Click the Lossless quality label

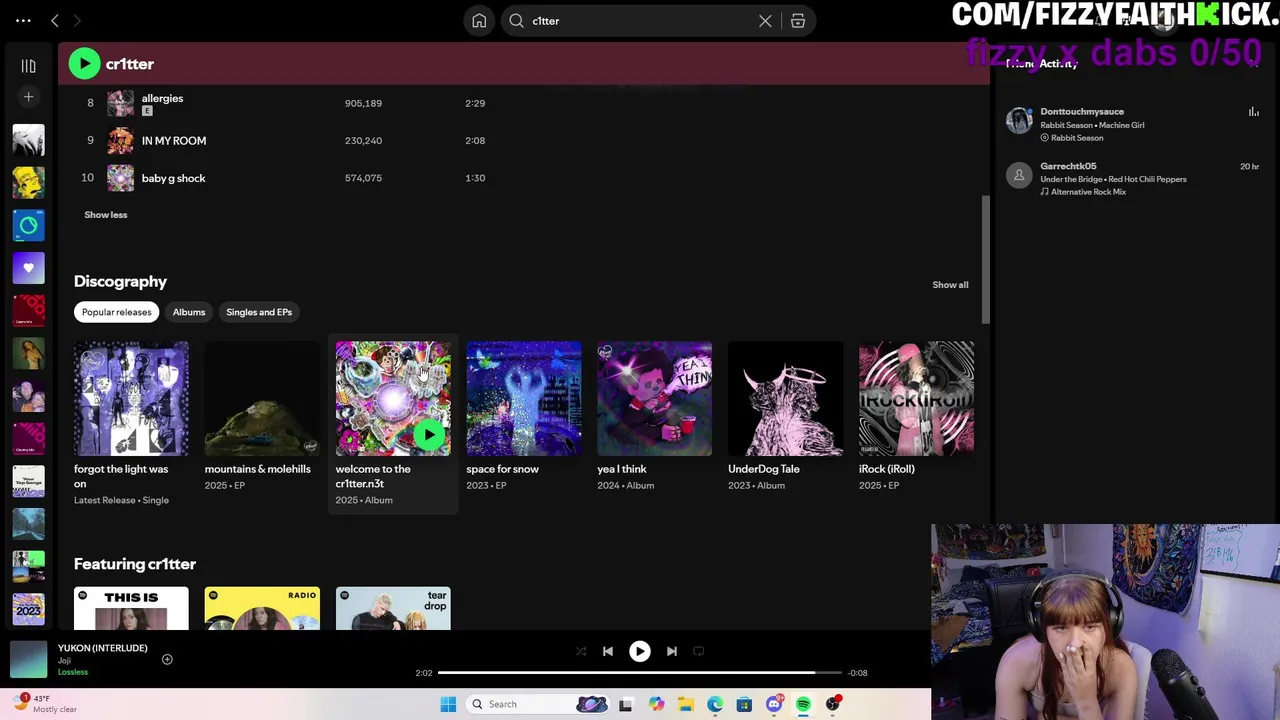pos(73,672)
